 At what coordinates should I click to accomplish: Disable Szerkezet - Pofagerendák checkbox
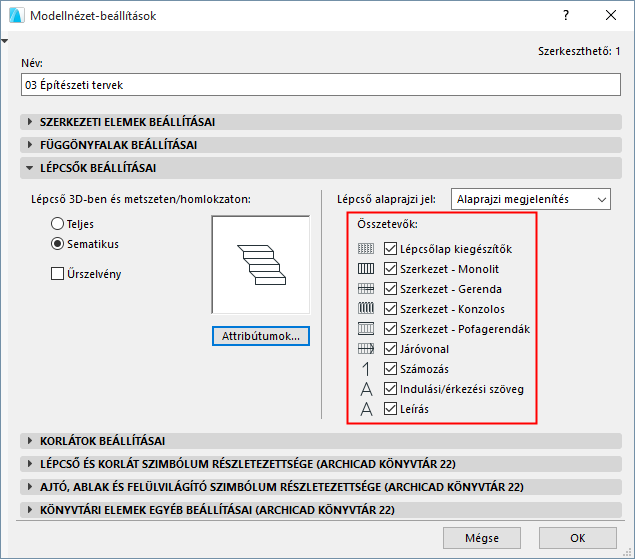pyautogui.click(x=390, y=329)
